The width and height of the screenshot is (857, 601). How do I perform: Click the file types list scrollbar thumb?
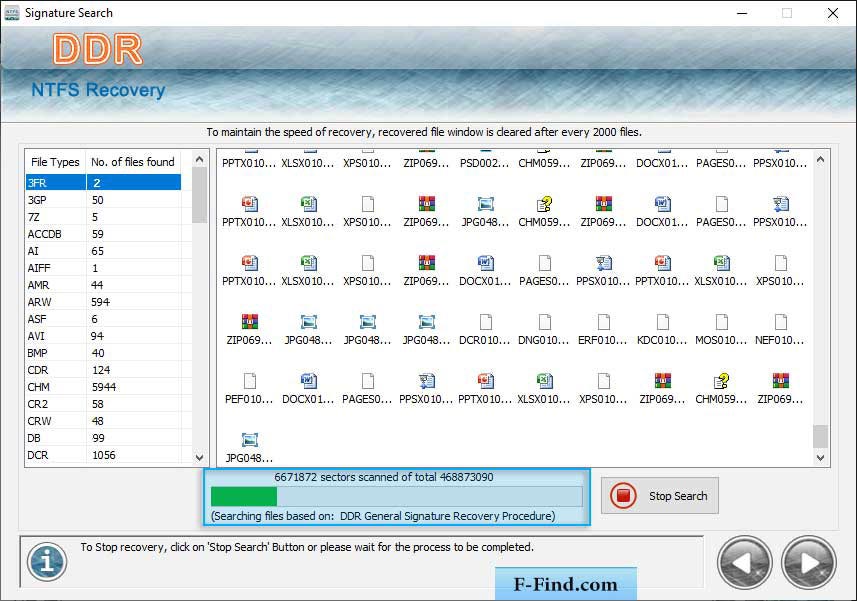pos(199,195)
